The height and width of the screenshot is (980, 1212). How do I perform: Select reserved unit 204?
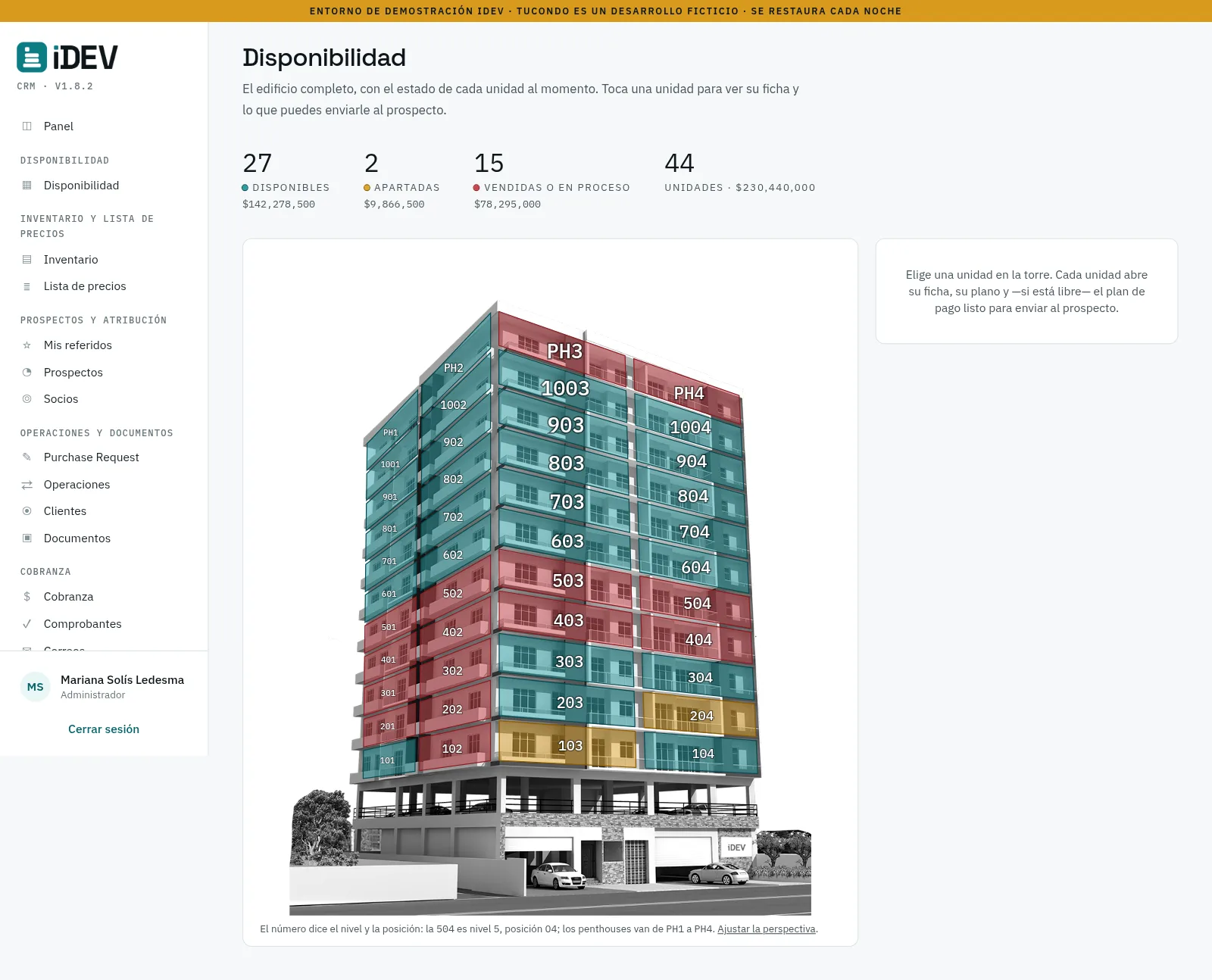701,716
